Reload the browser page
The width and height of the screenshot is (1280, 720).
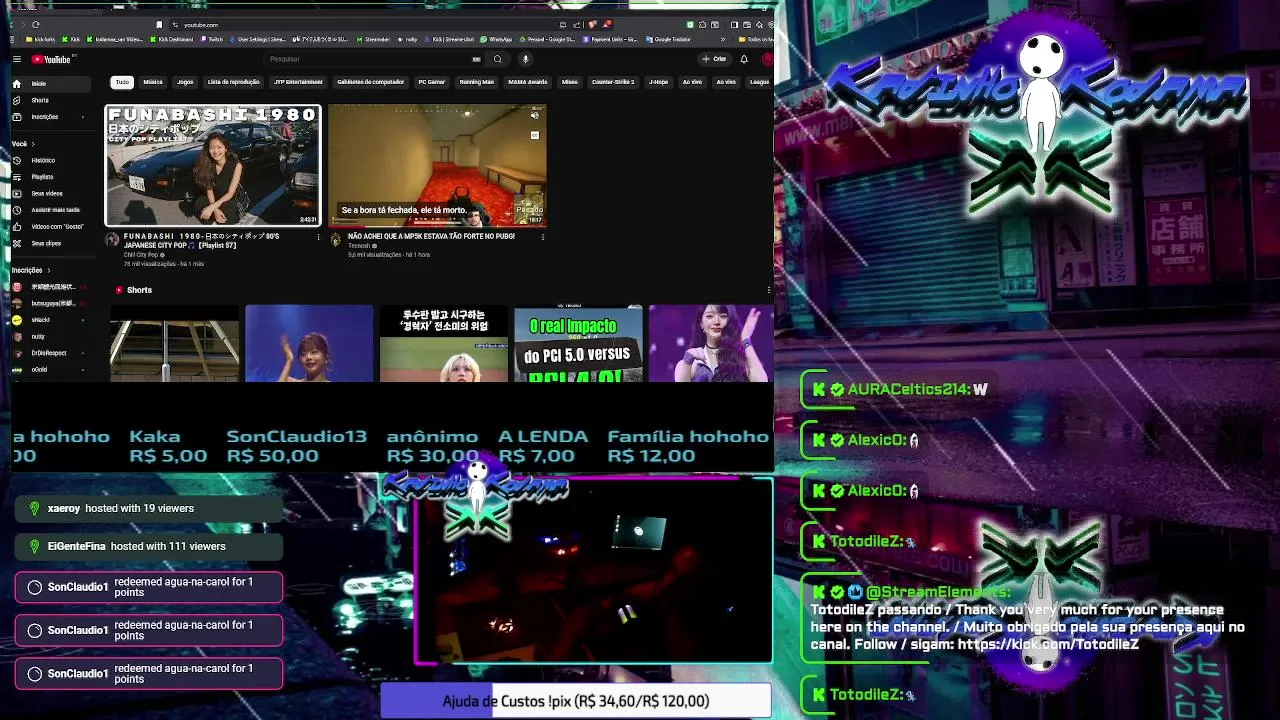[x=36, y=25]
